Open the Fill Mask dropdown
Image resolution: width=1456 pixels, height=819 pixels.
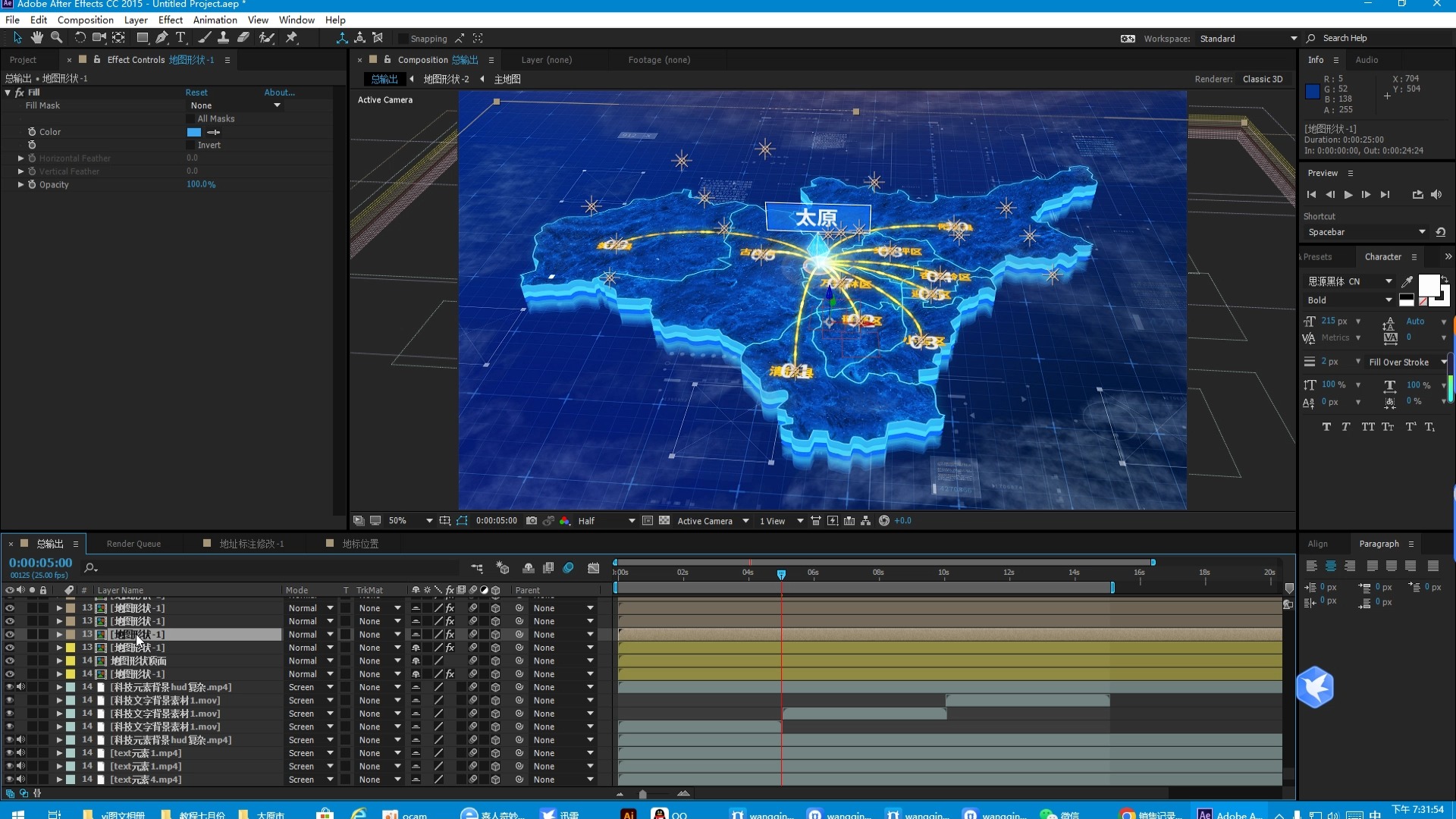pyautogui.click(x=235, y=105)
